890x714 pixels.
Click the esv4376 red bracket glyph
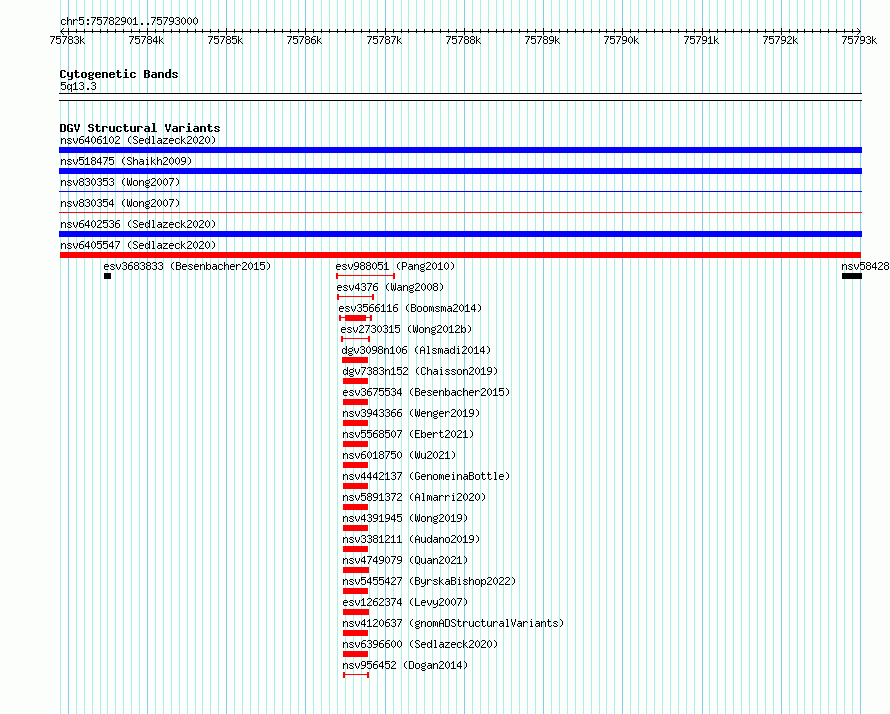355,297
